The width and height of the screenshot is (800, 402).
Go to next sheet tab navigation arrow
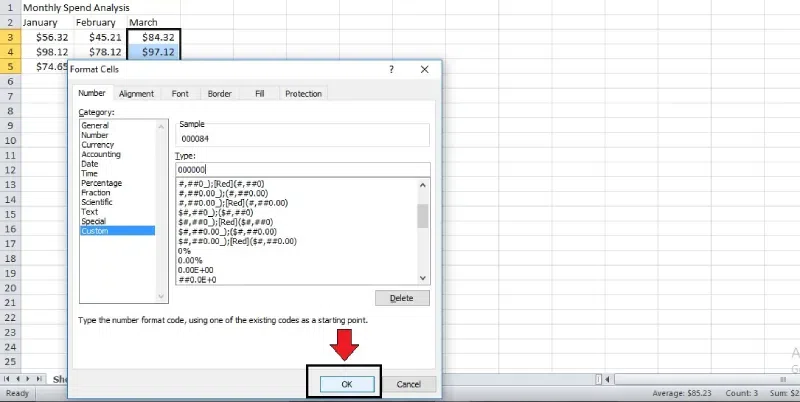pyautogui.click(x=29, y=379)
